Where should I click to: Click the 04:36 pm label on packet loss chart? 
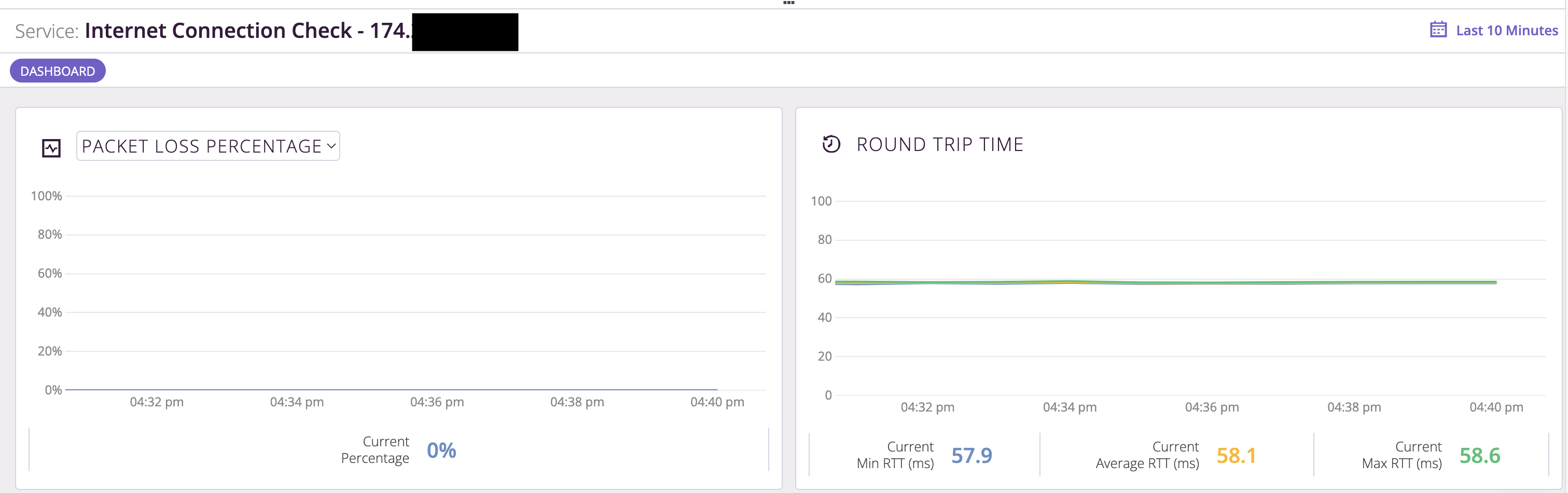(436, 402)
